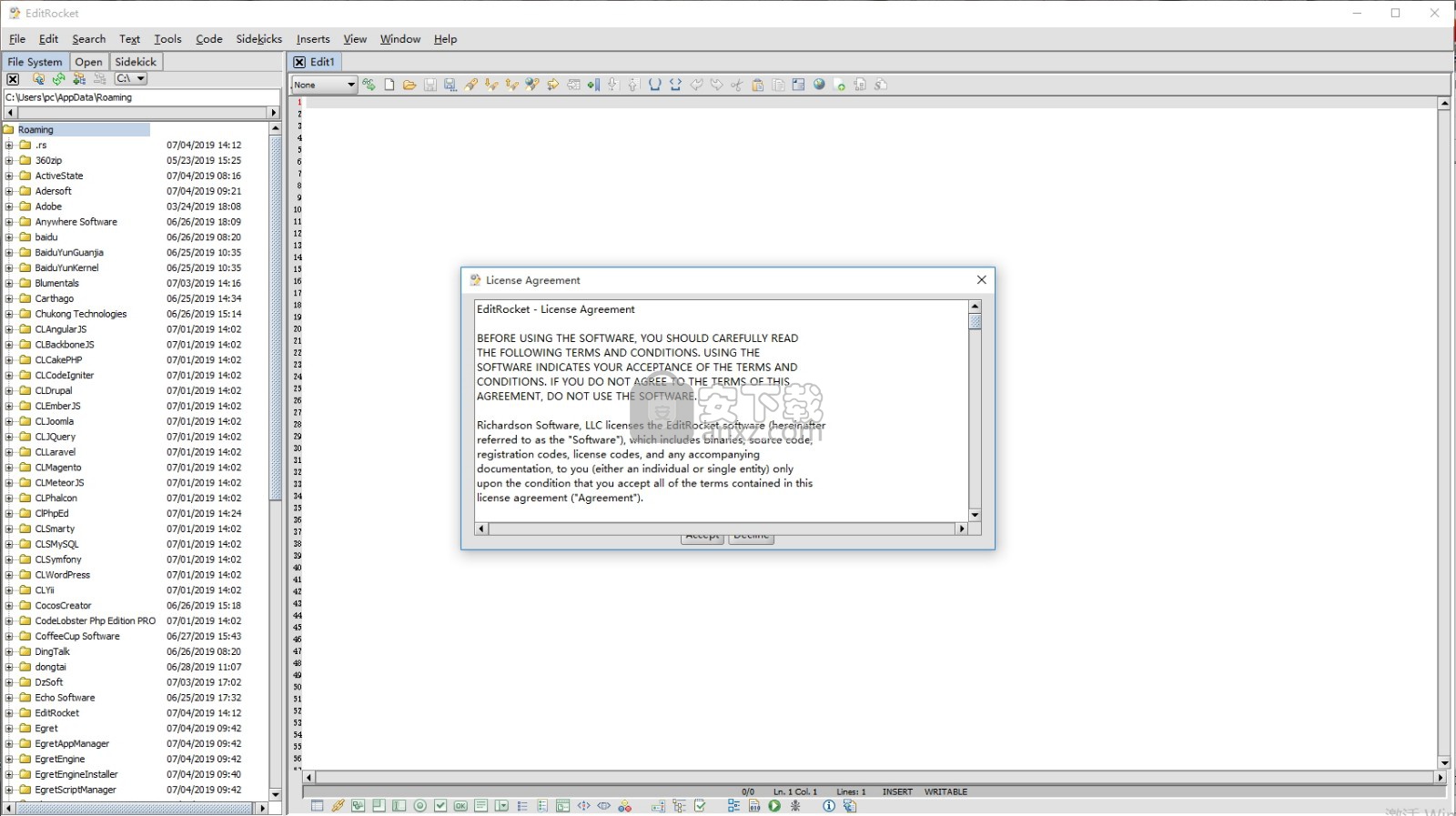
Task: Click the license text vertical scrollbar down arrow
Action: tap(975, 515)
